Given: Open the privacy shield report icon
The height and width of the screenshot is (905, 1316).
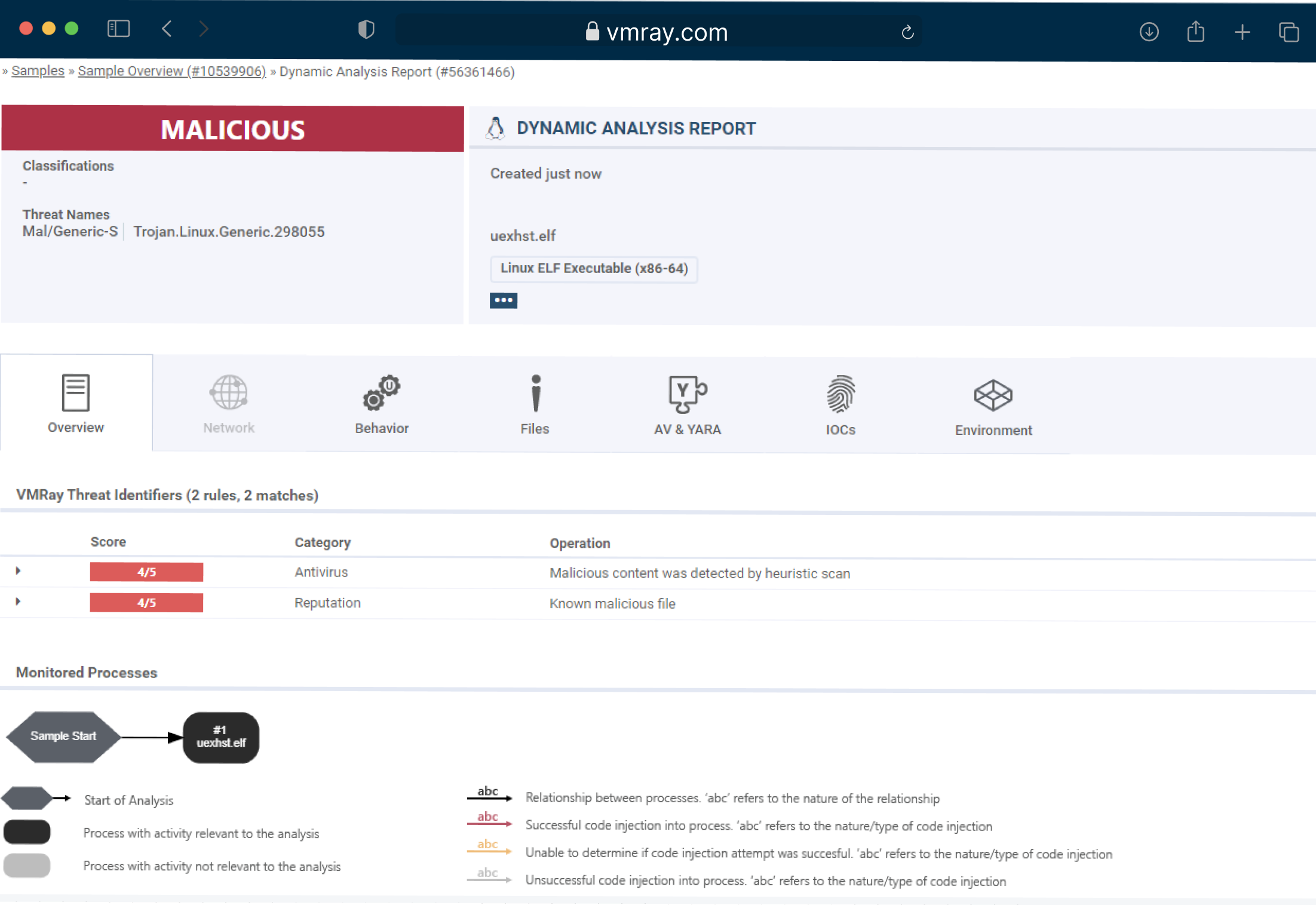Looking at the screenshot, I should (x=366, y=29).
